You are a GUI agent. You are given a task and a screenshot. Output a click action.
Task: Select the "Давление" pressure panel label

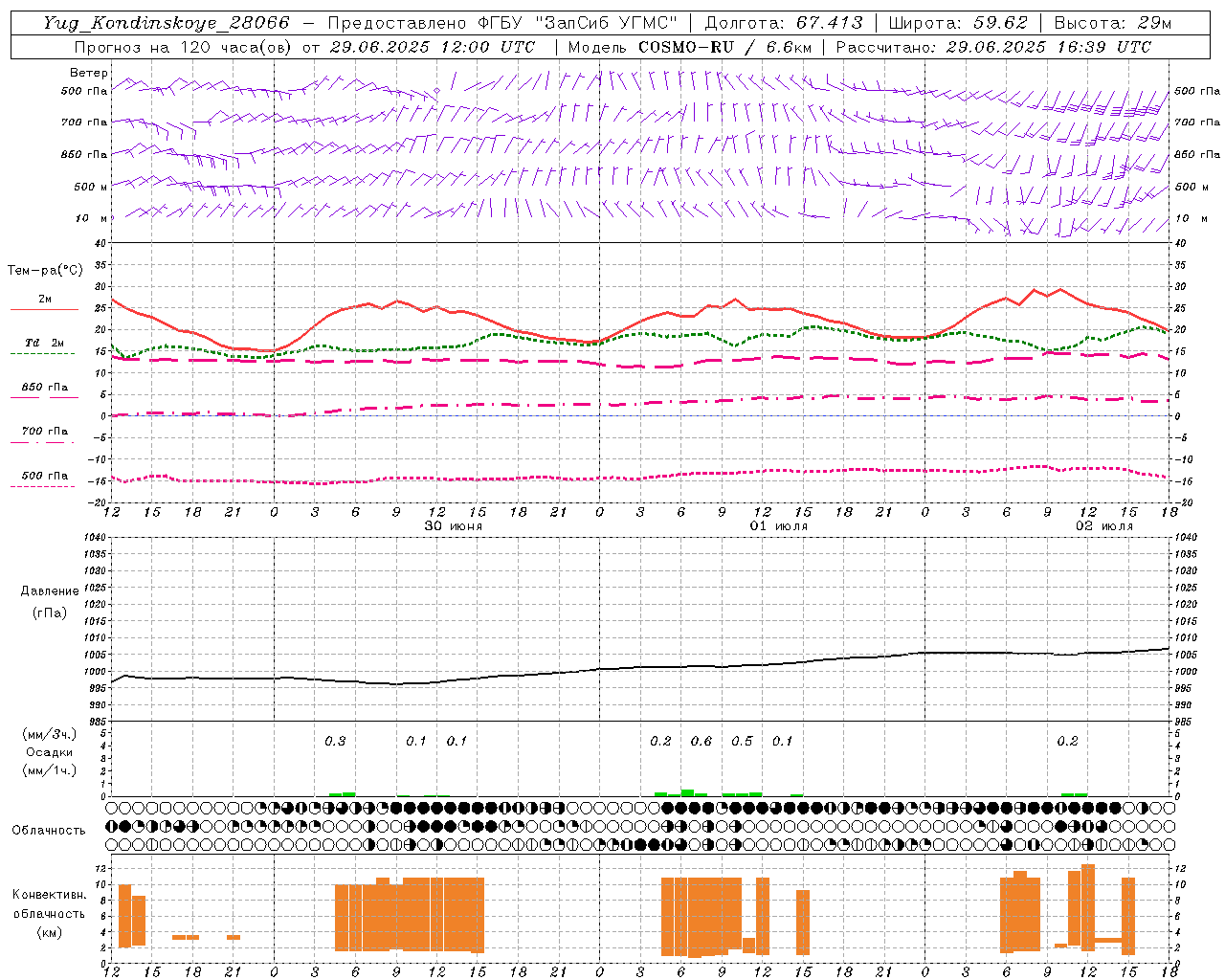click(x=49, y=591)
